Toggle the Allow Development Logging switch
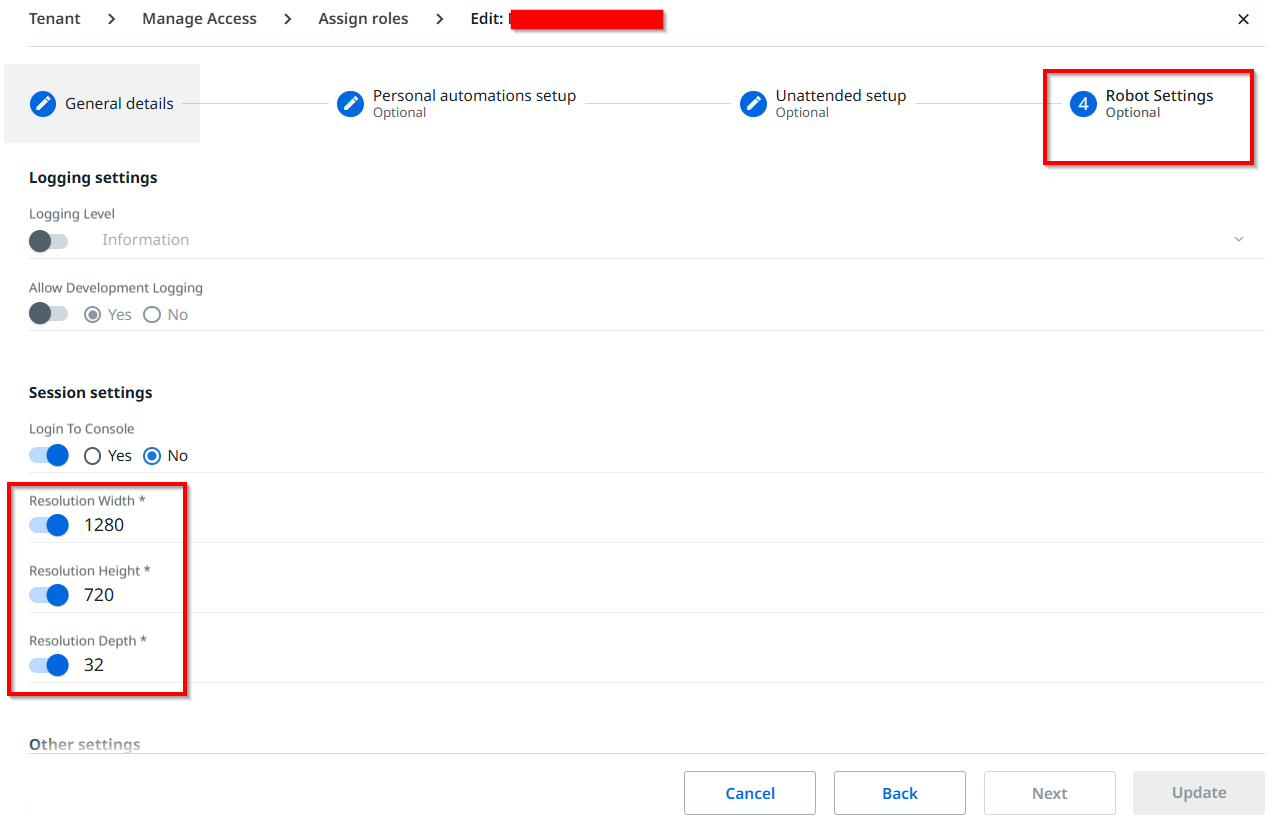This screenshot has width=1285, height=826. coord(48,313)
